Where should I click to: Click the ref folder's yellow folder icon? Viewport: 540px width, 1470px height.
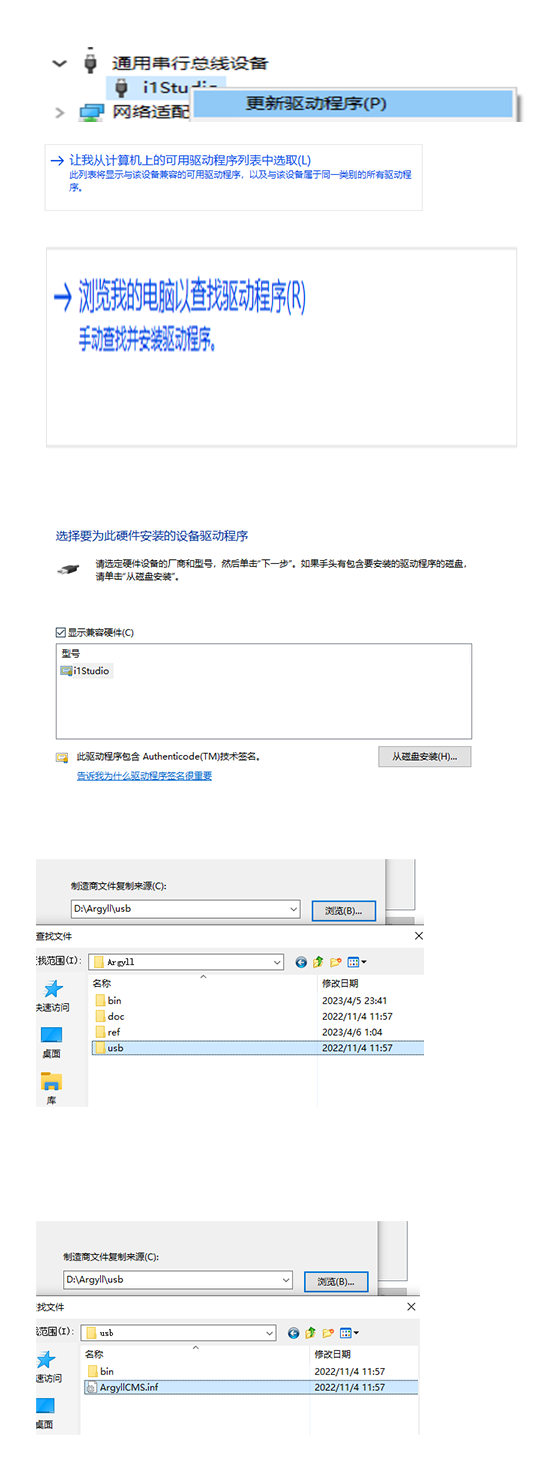tap(100, 1032)
